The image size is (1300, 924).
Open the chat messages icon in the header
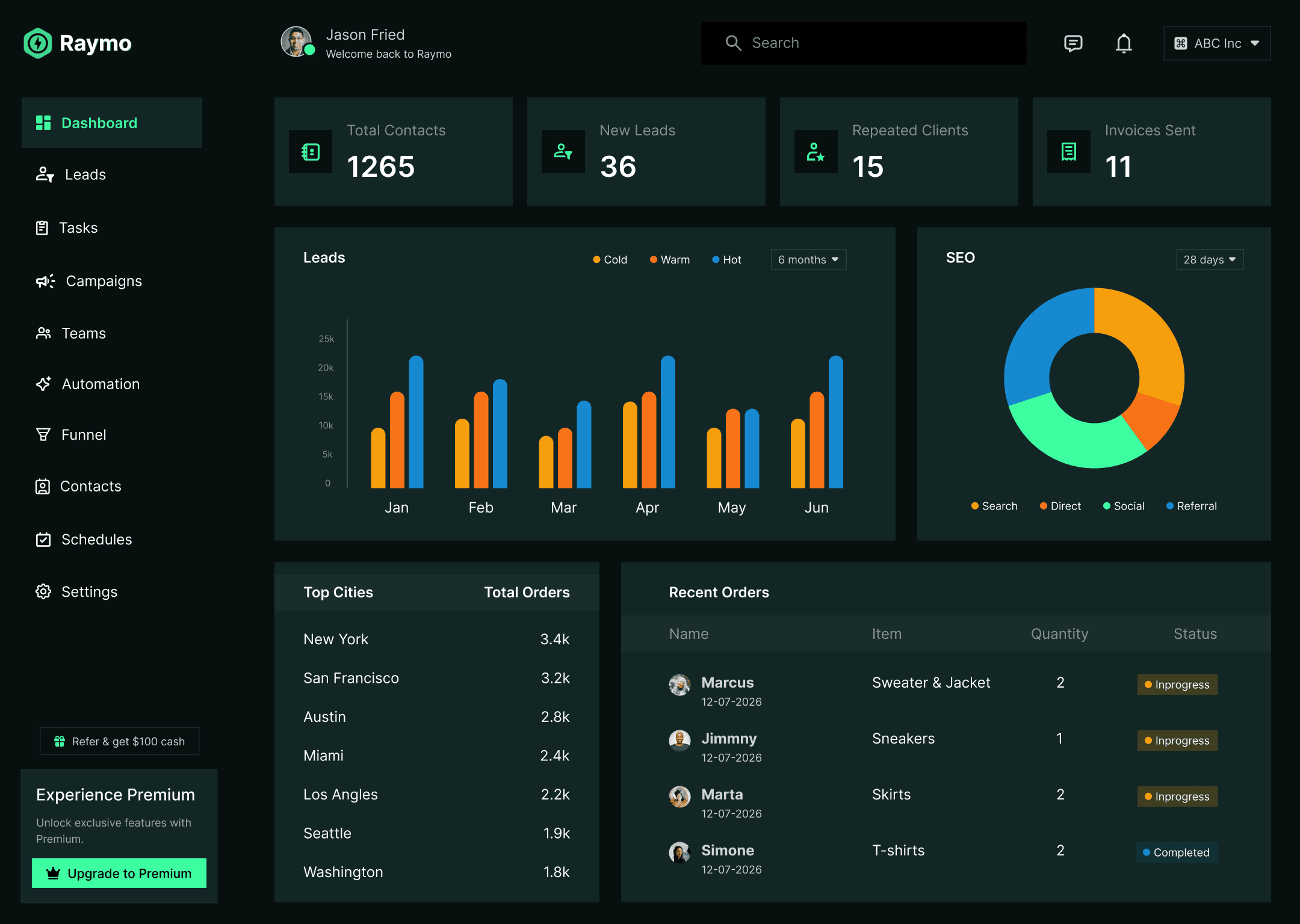[1074, 43]
